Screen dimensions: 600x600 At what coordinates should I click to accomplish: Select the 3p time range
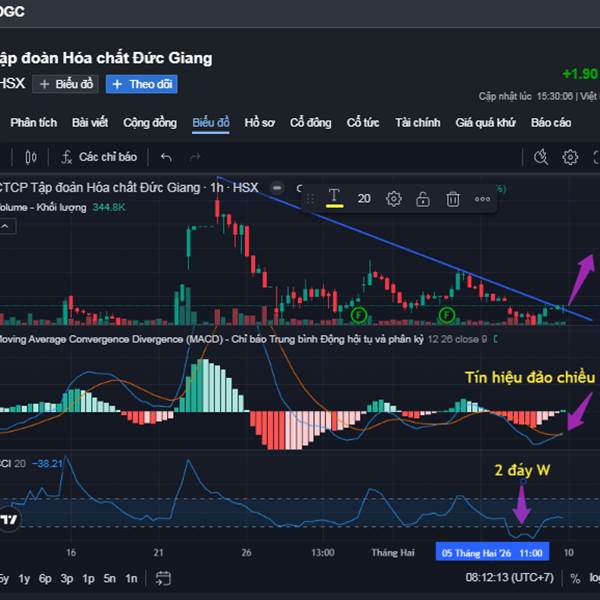(67, 578)
